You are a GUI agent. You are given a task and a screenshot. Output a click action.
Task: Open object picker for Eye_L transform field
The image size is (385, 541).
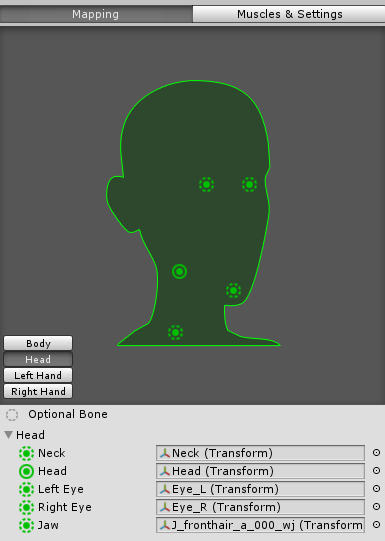376,489
